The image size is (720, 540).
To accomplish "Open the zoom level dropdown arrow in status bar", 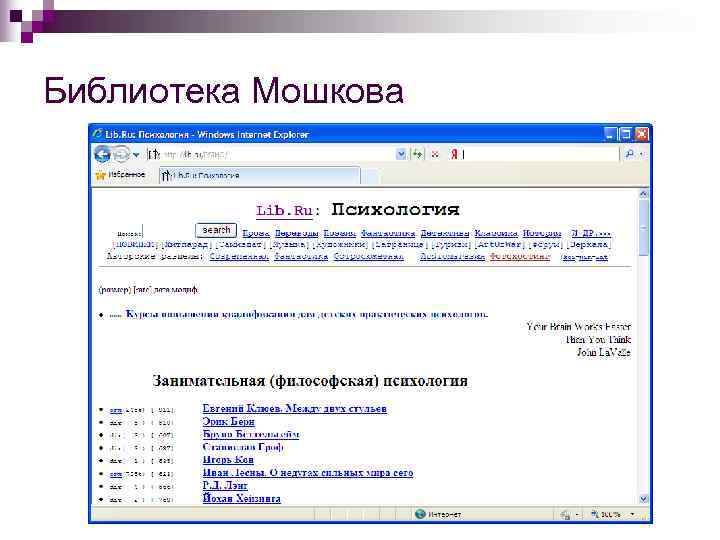I will point(633,514).
